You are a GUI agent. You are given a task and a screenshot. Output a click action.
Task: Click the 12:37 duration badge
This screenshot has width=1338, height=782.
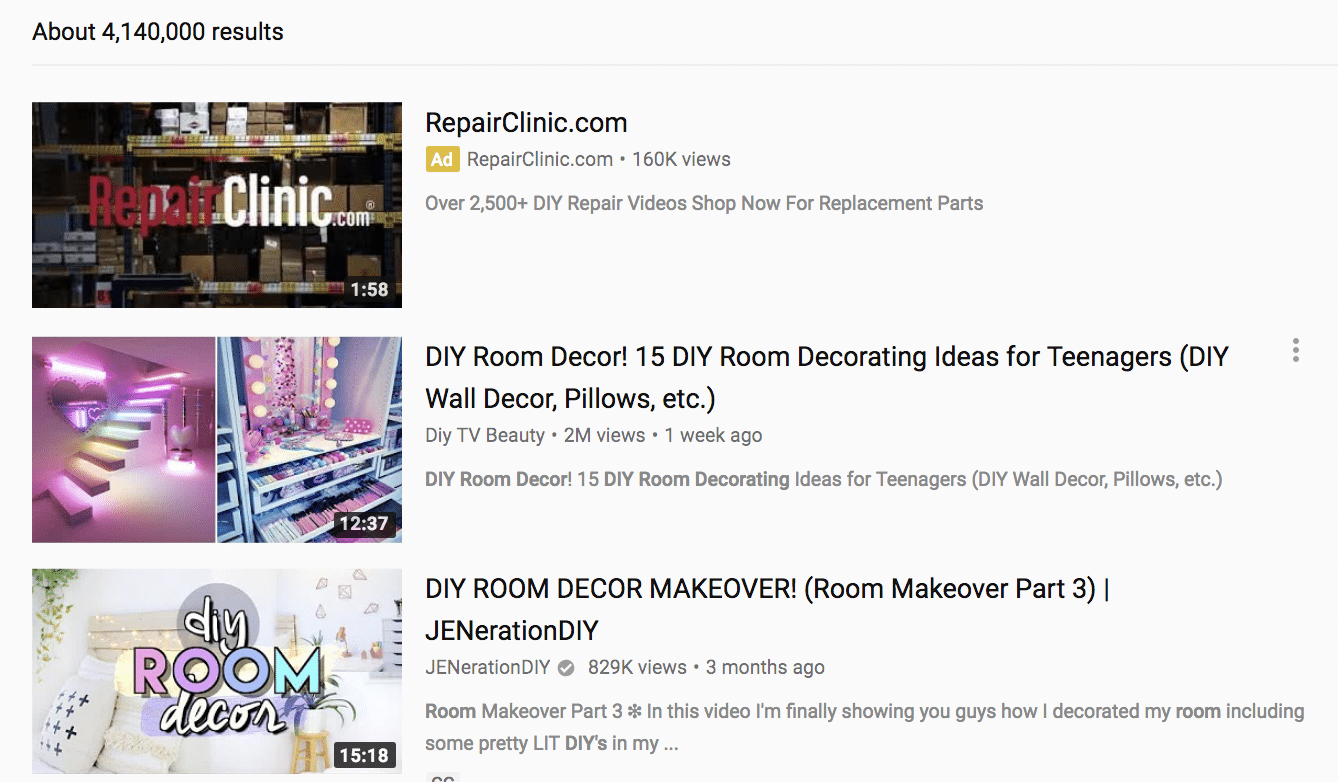(364, 524)
